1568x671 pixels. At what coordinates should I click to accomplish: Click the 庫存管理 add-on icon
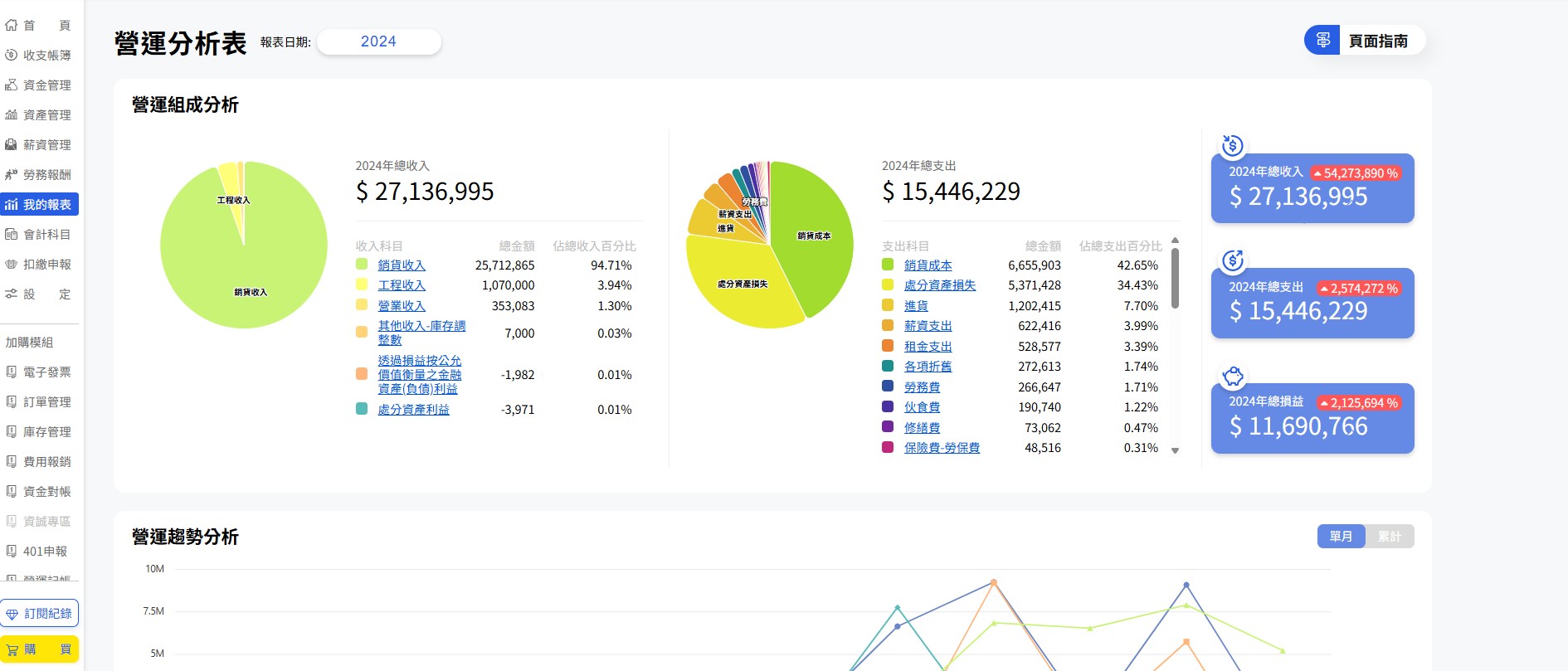point(11,432)
